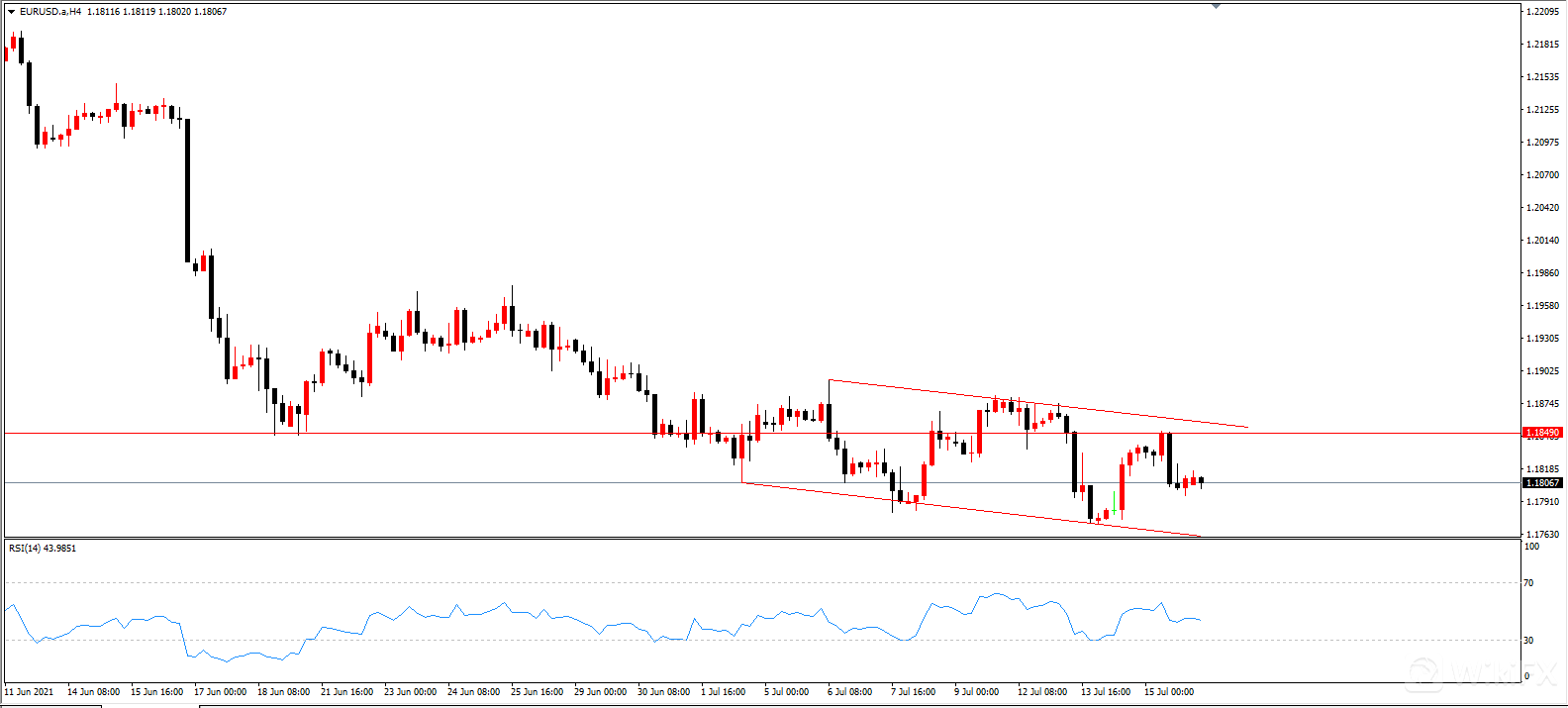Select the lower red channel trendline
The image size is (1568, 708).
990,512
